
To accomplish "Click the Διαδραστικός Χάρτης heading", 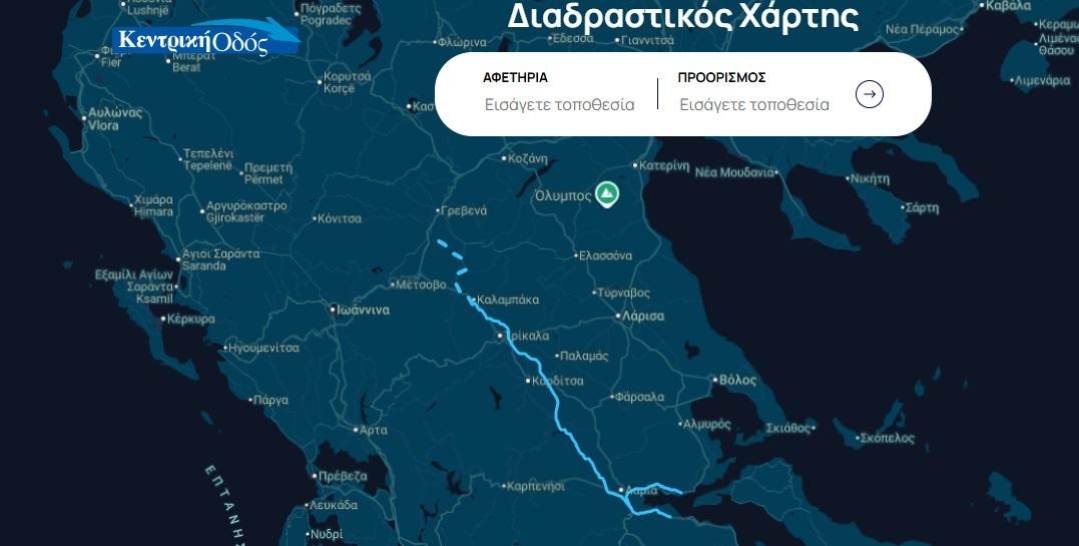I will coord(683,17).
